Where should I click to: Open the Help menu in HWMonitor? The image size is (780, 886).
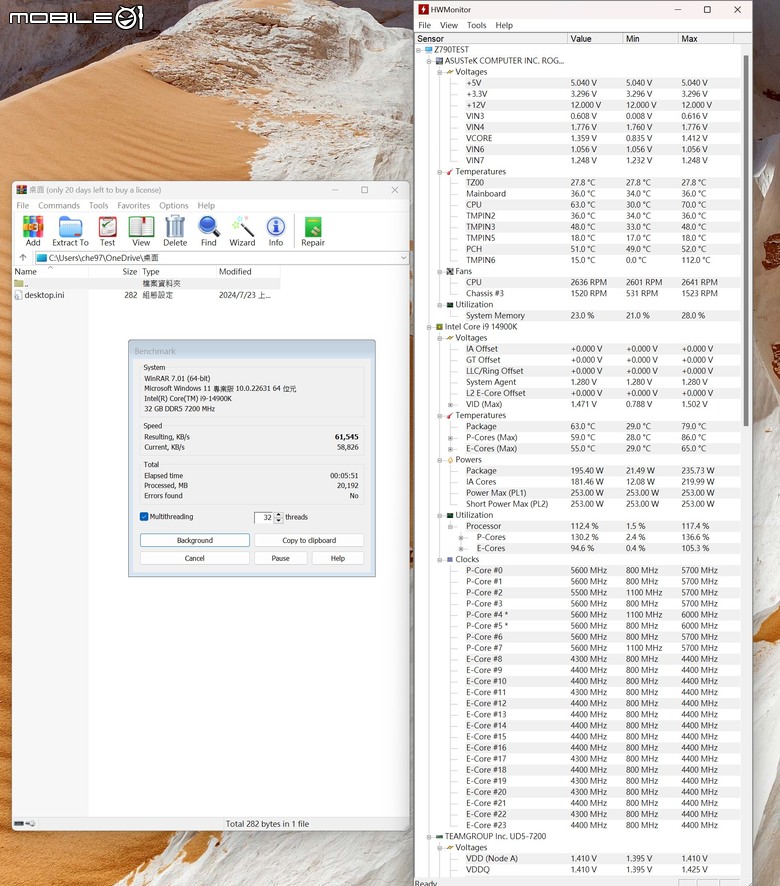coord(504,25)
